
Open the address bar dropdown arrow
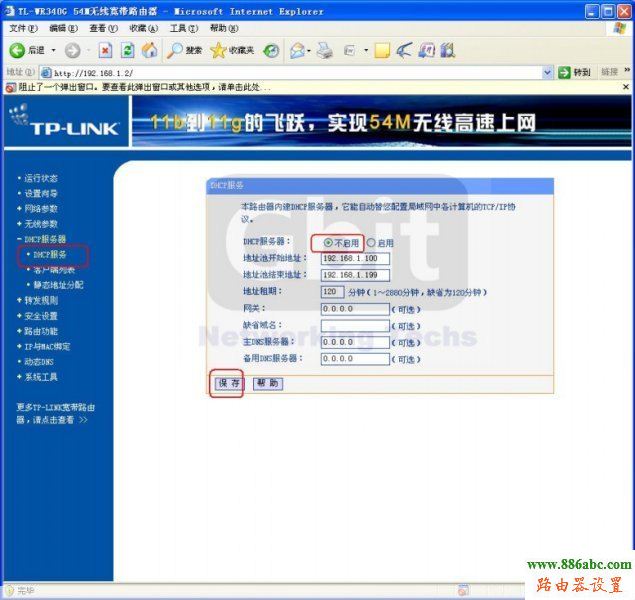(x=547, y=72)
